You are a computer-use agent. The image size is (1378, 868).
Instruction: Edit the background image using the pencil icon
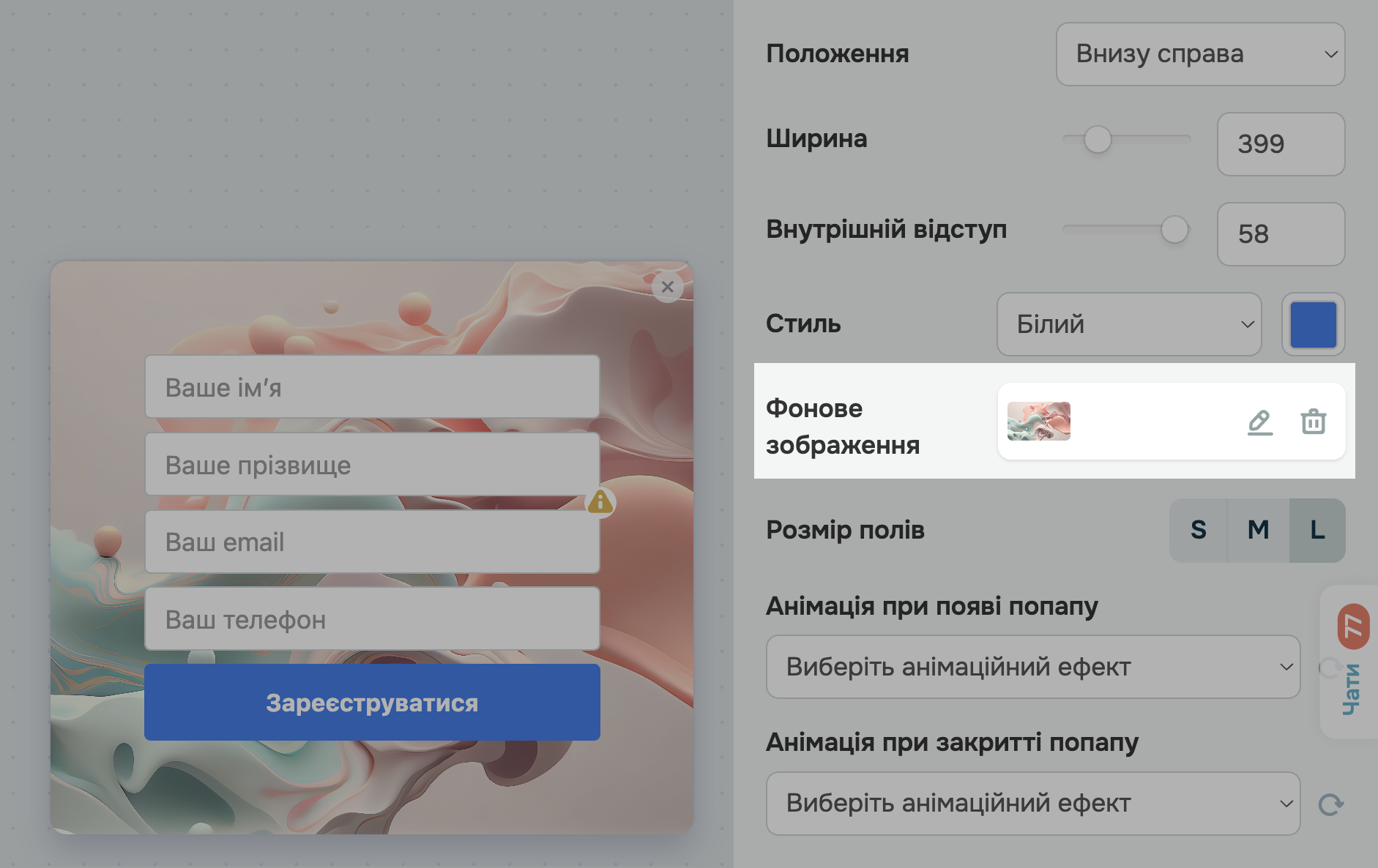(1261, 422)
